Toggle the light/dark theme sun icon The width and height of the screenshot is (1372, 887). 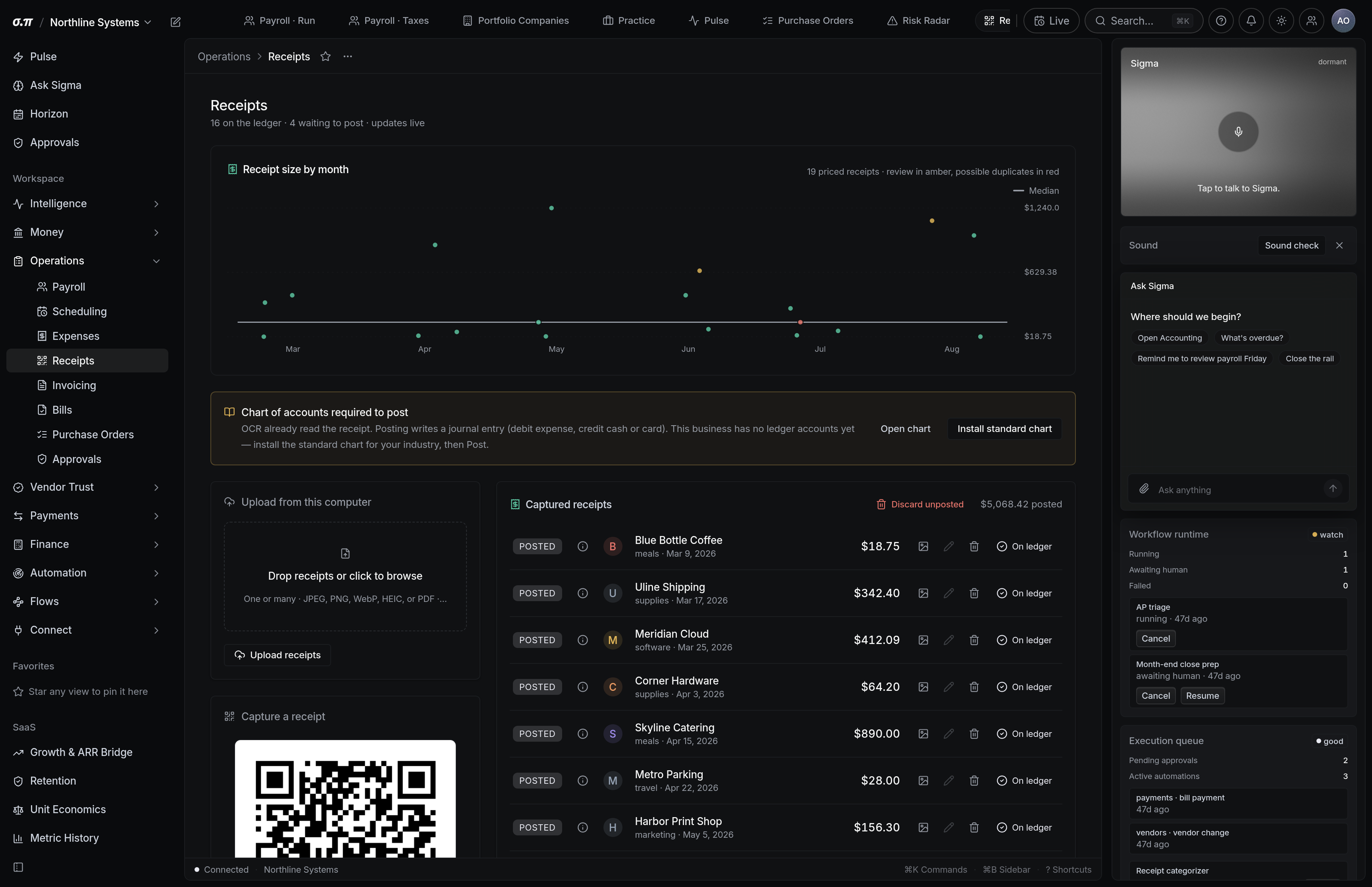1281,21
